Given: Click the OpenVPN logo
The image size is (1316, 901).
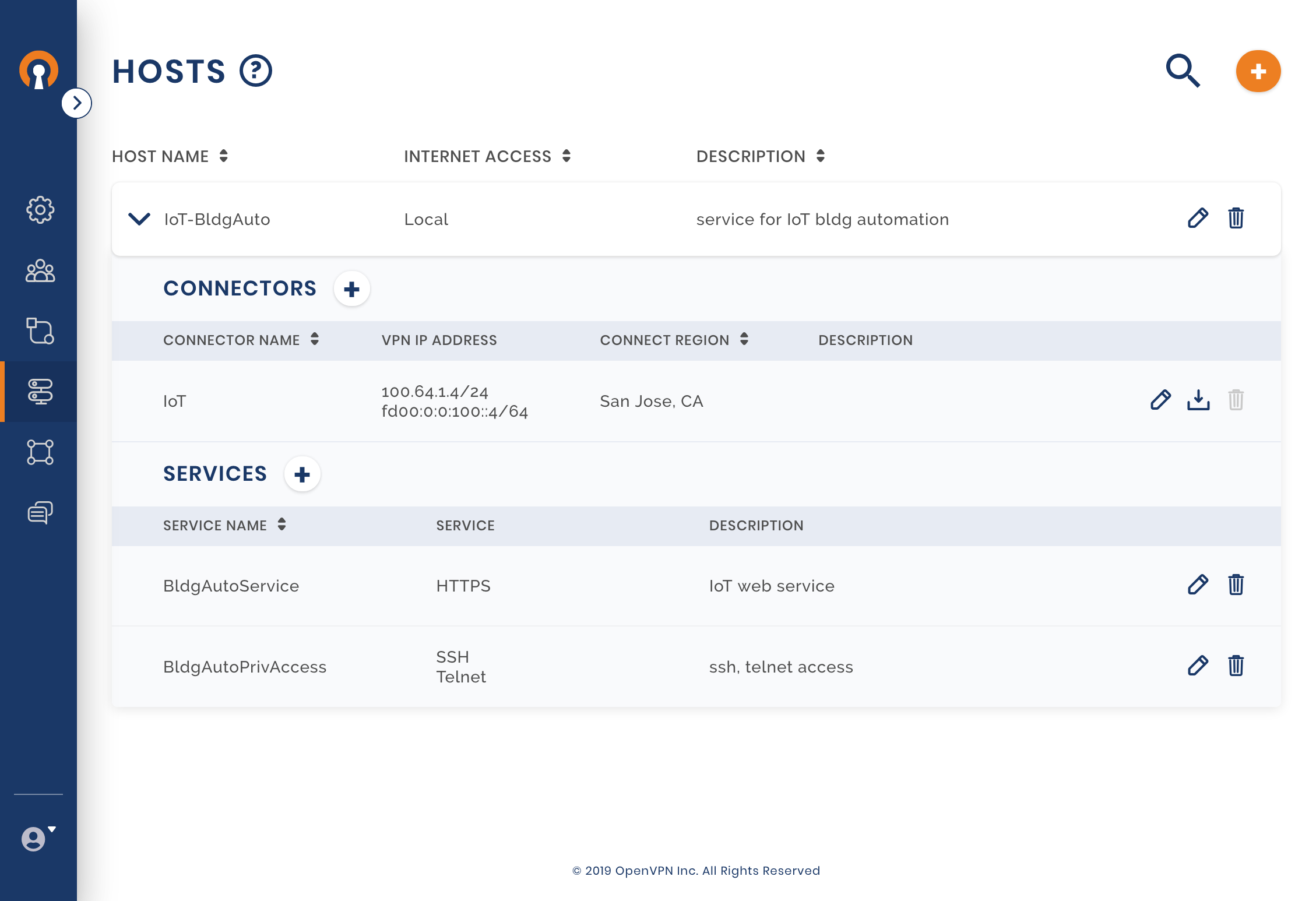Looking at the screenshot, I should 38,71.
